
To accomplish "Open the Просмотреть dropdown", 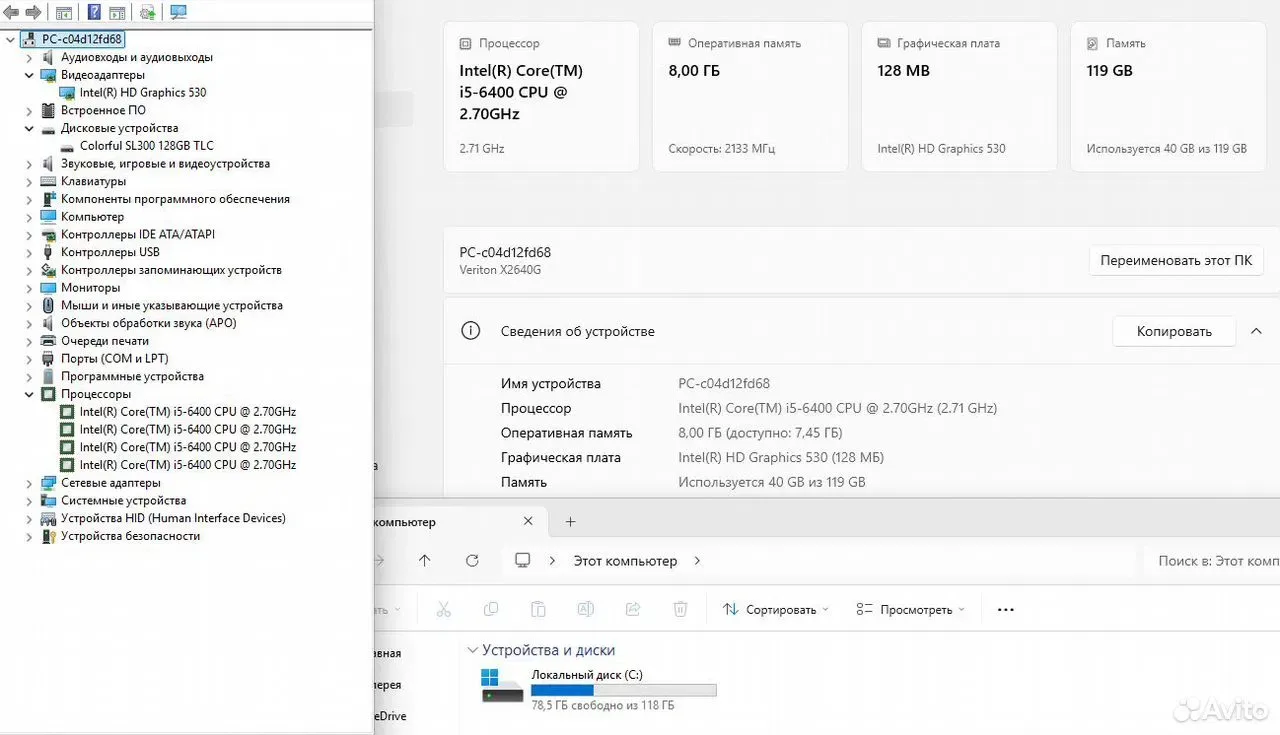I will pos(911,609).
